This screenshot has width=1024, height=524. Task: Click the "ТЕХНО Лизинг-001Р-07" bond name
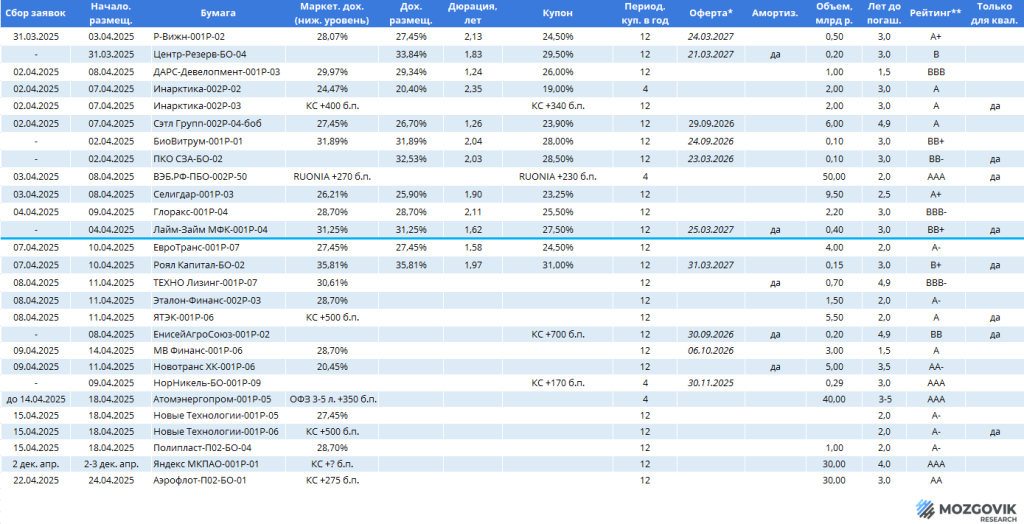click(x=205, y=283)
